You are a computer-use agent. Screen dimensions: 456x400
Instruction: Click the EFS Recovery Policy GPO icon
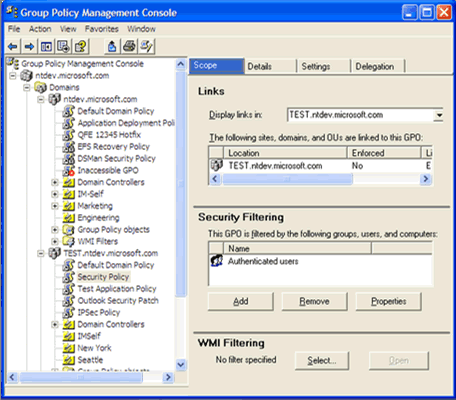pyautogui.click(x=68, y=147)
